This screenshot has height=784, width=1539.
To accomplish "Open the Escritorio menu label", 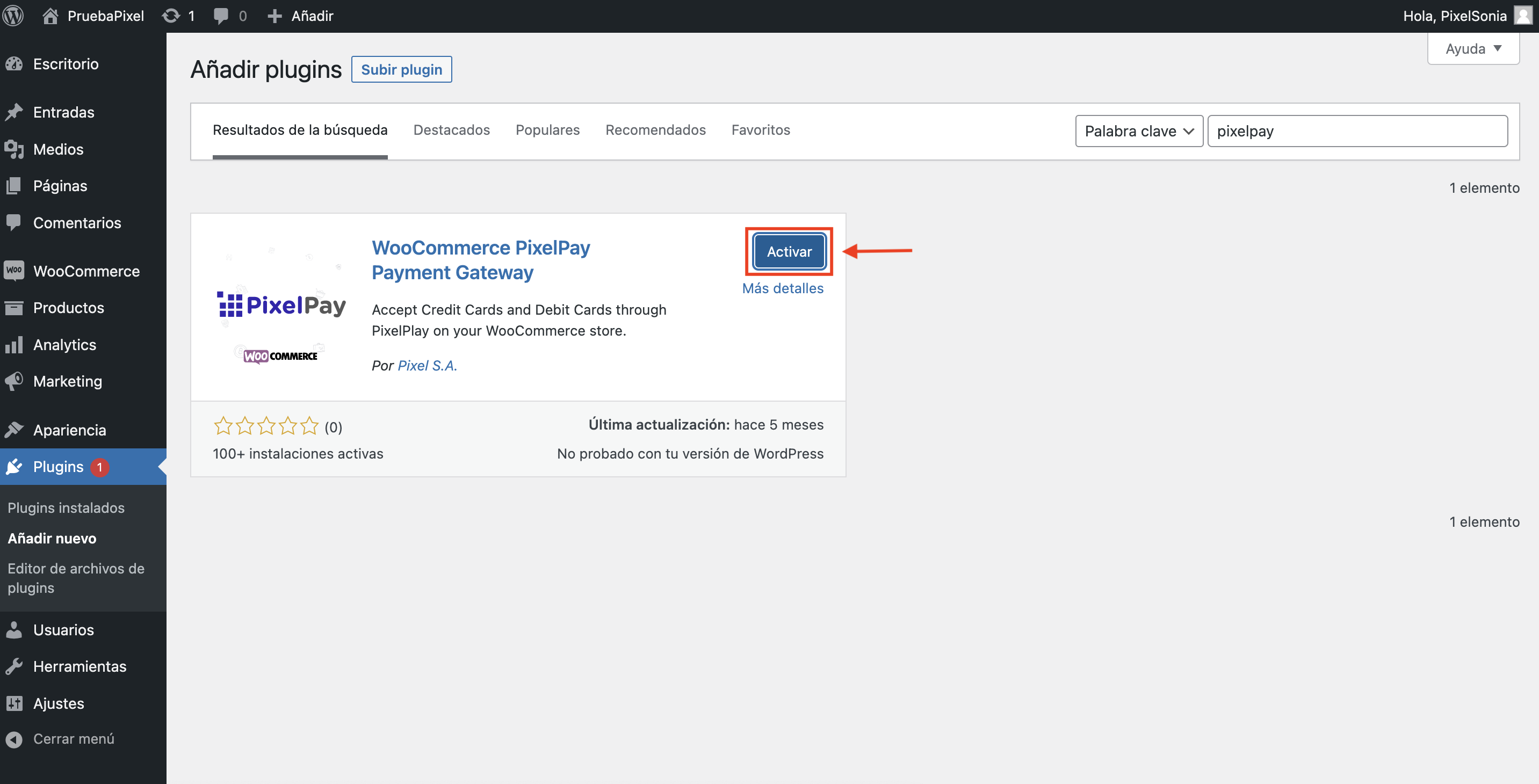I will (66, 64).
